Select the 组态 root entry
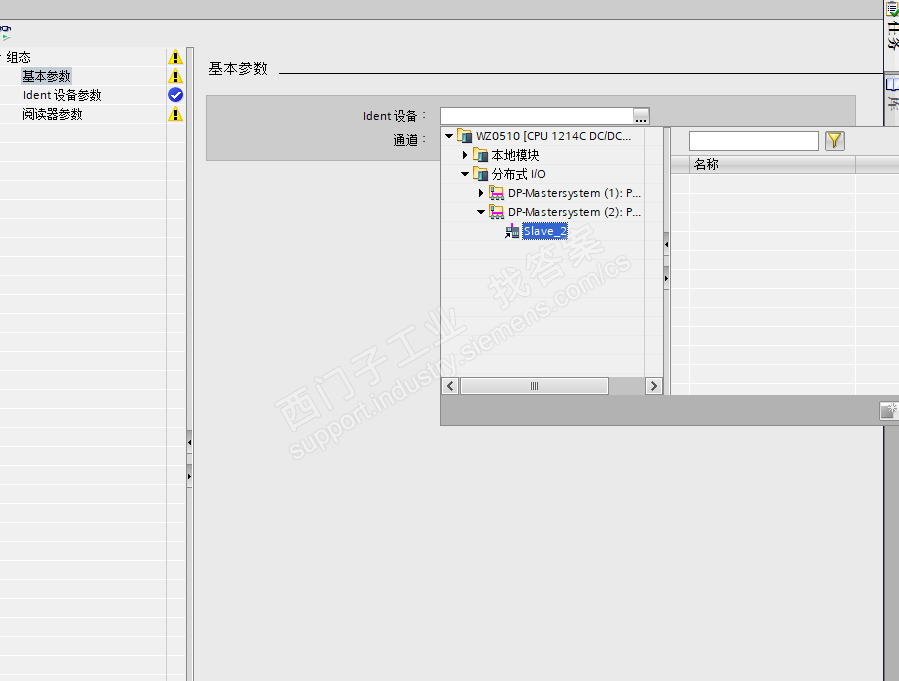 coord(18,57)
